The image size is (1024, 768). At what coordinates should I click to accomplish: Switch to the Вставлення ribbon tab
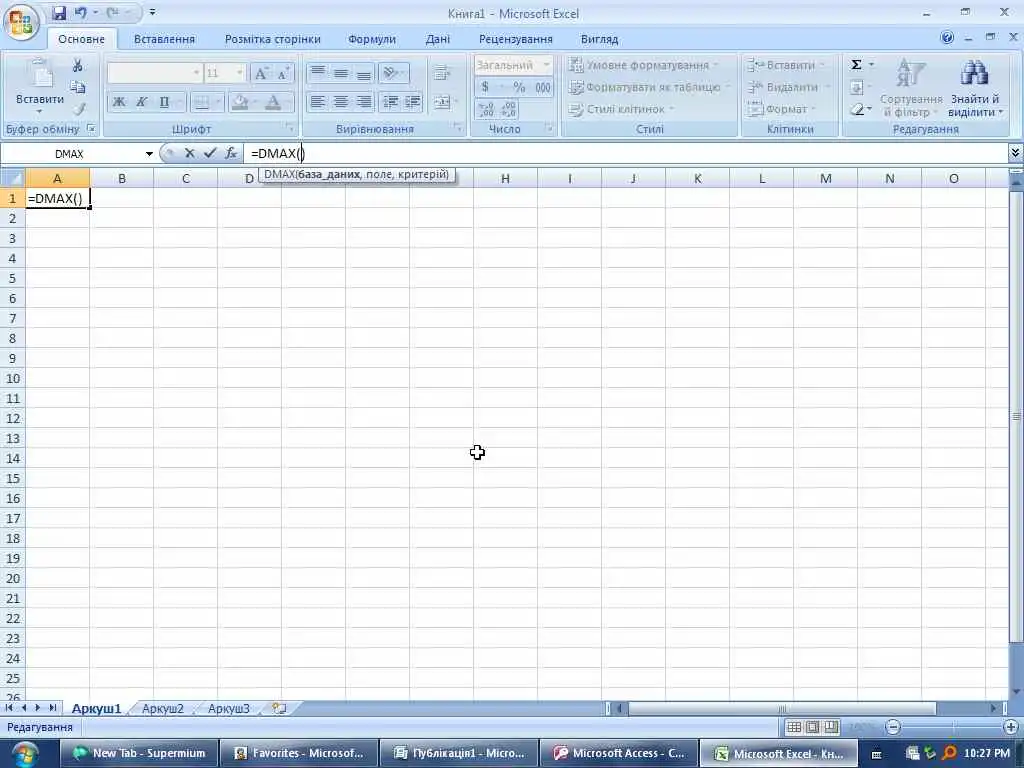[164, 39]
